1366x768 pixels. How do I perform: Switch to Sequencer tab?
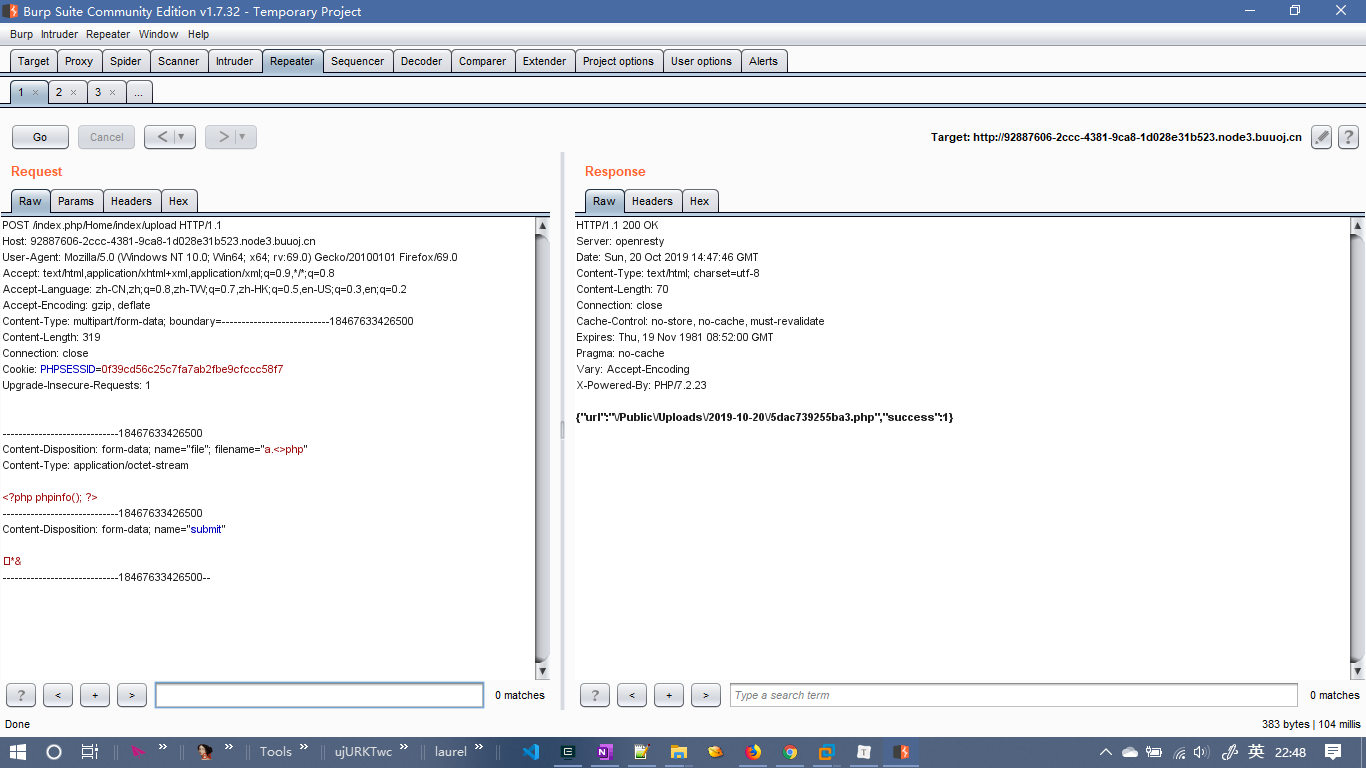358,61
